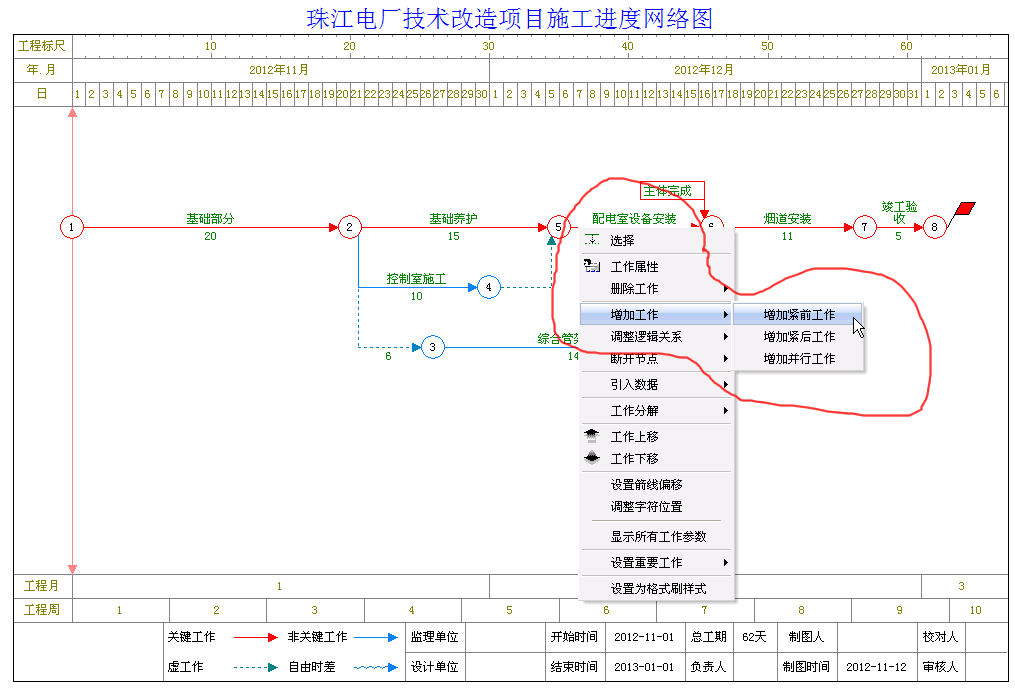1015x695 pixels.
Task: Select node 5 circle in the network
Action: (x=558, y=227)
